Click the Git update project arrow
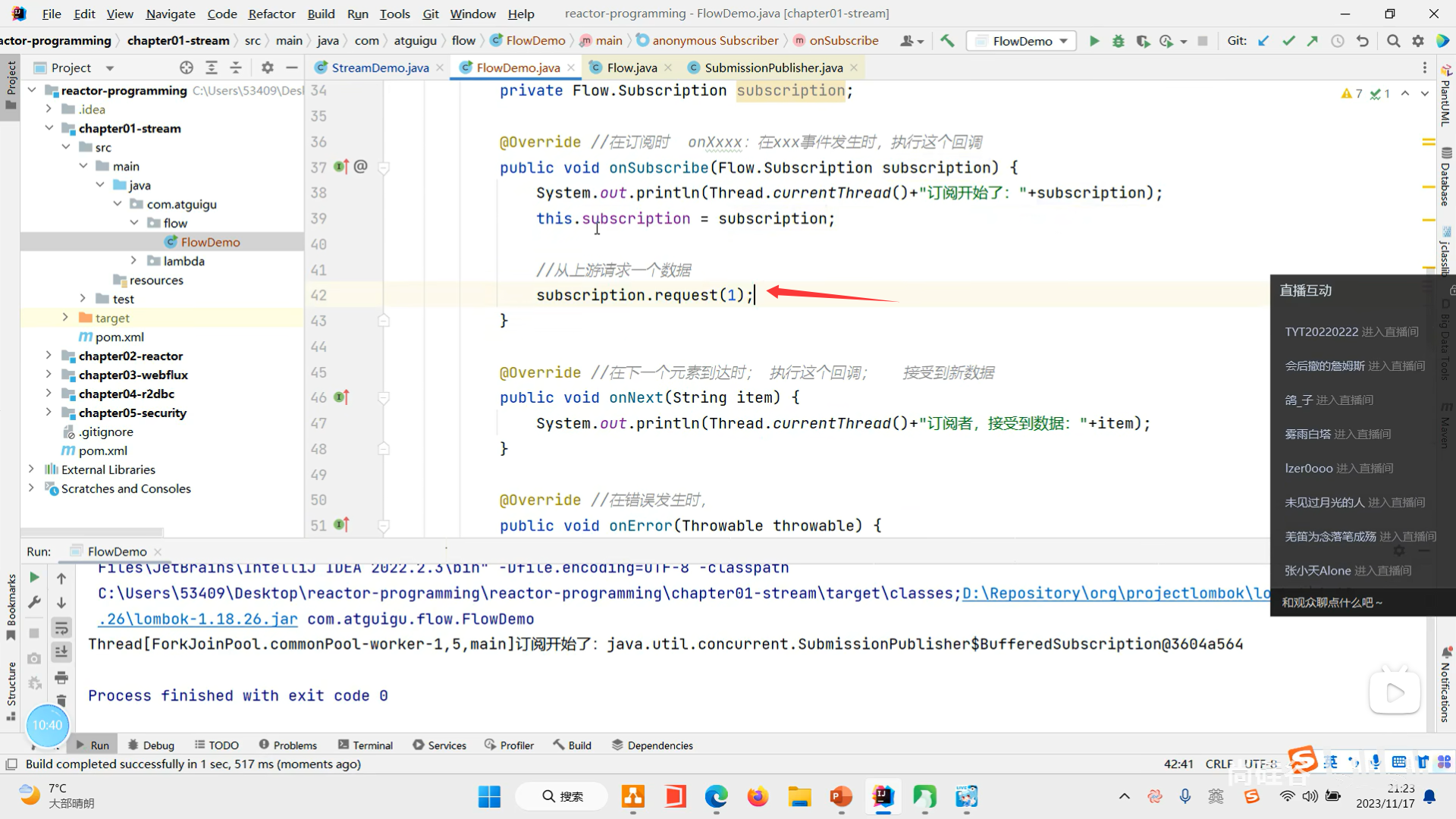The height and width of the screenshot is (819, 1456). 1263,41
